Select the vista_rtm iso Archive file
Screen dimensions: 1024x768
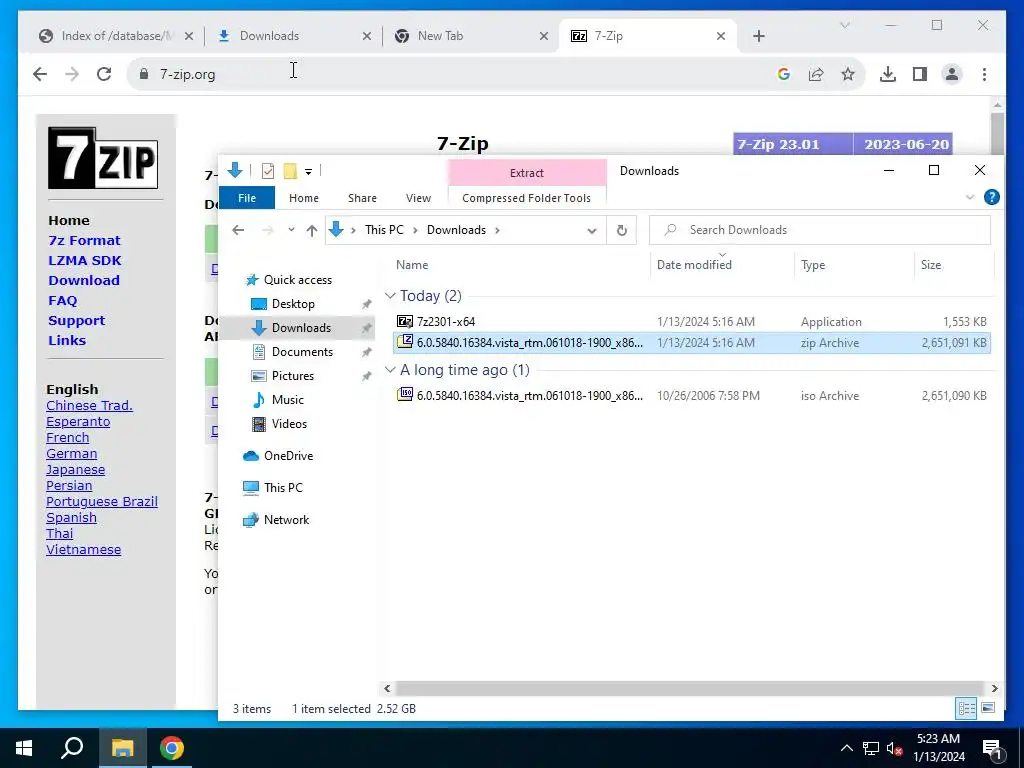click(x=692, y=396)
